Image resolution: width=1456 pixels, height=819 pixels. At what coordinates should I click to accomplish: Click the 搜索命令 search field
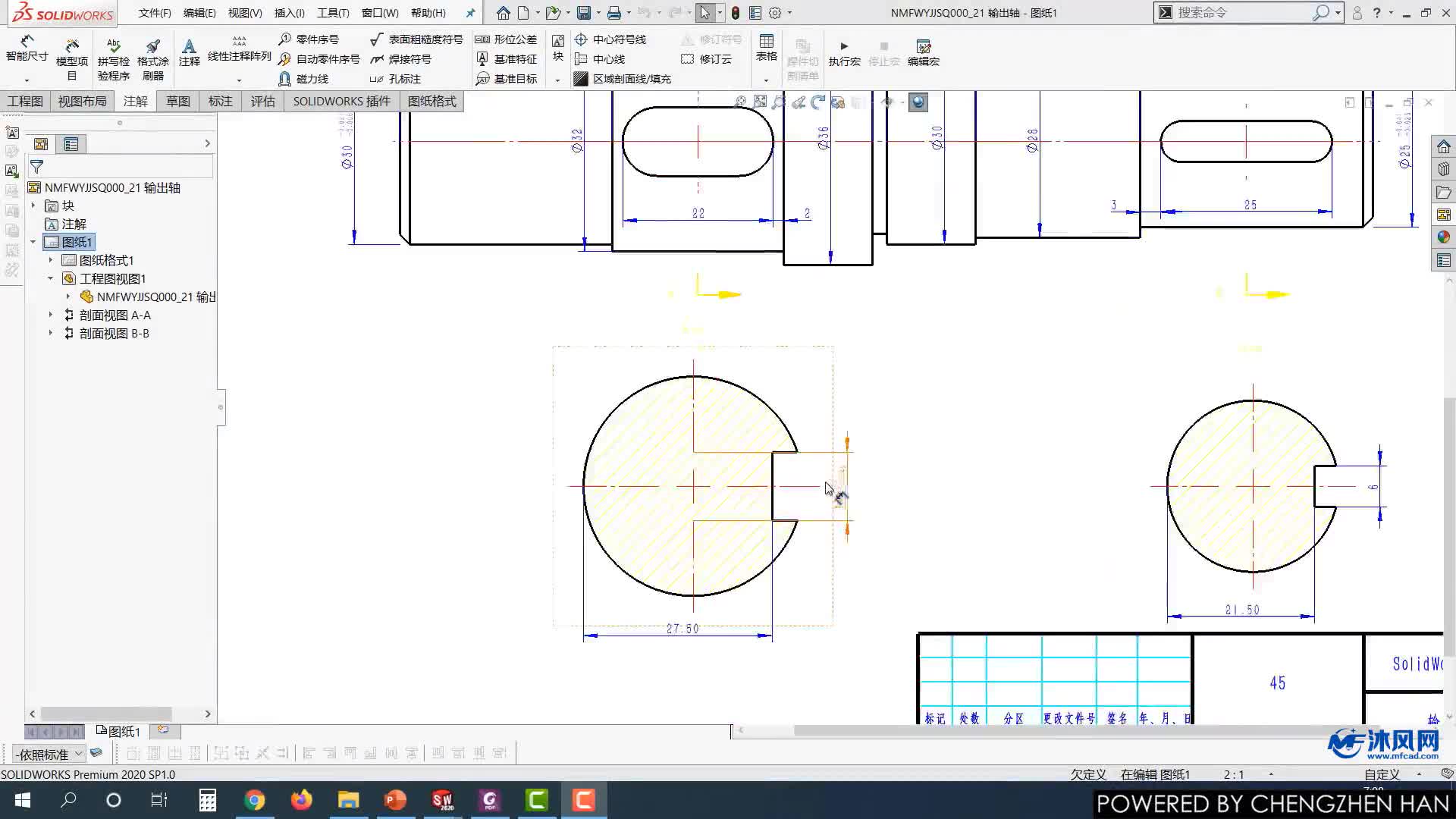[1244, 12]
